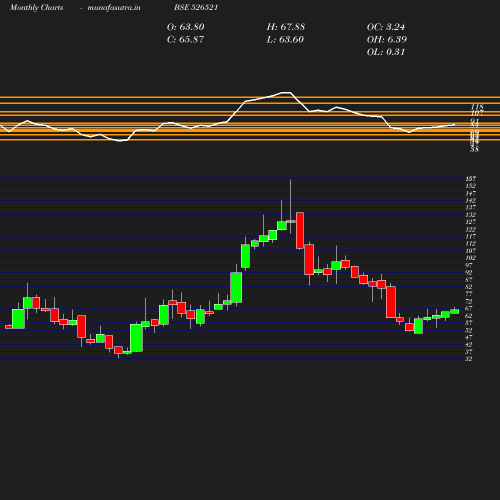Image resolution: width=500 pixels, height=500 pixels.
Task: Click the "munafasutra.in" site name text
Action: [114, 7]
